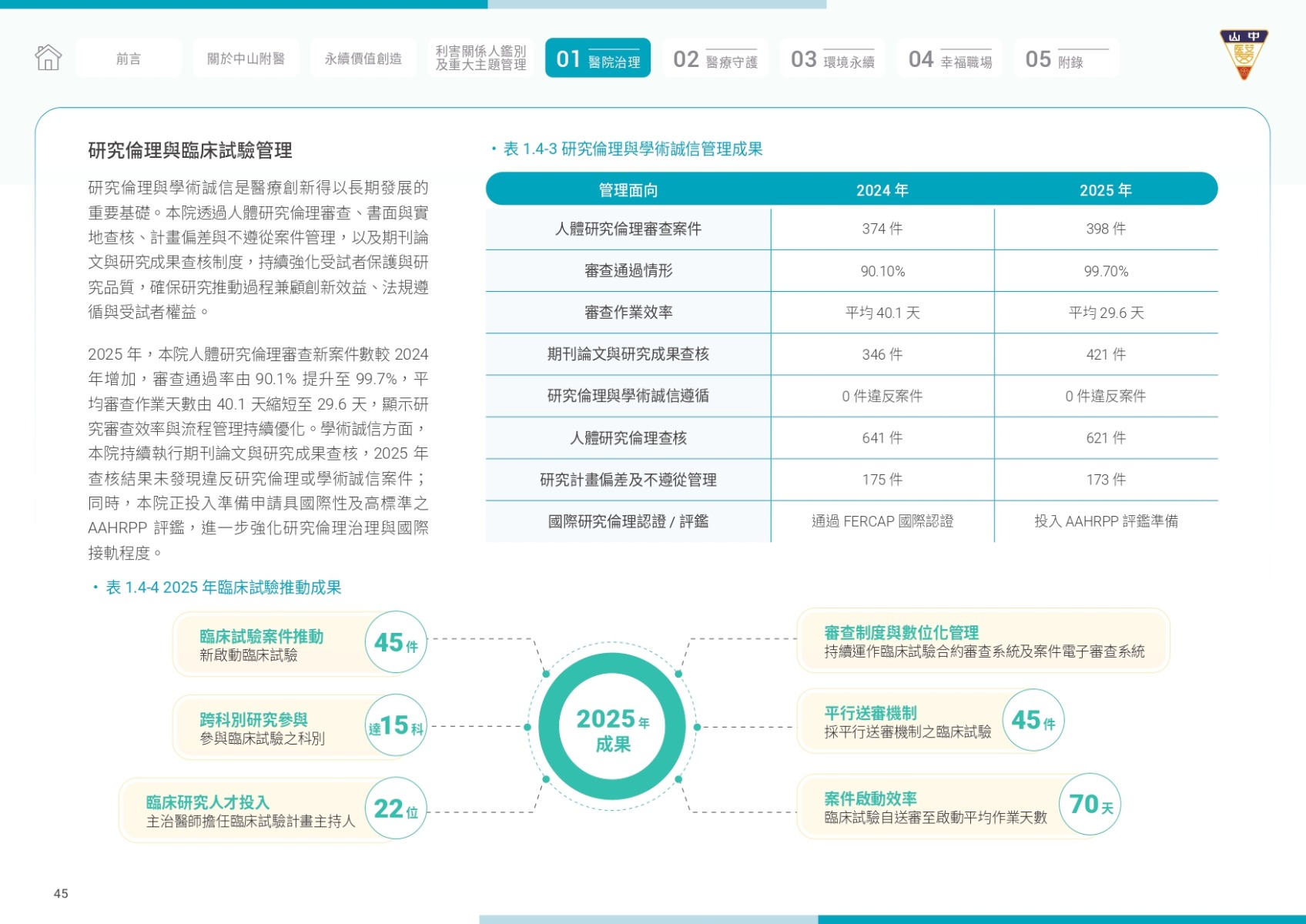Click the 22 位 circle badge
1306x924 pixels.
pyautogui.click(x=396, y=808)
